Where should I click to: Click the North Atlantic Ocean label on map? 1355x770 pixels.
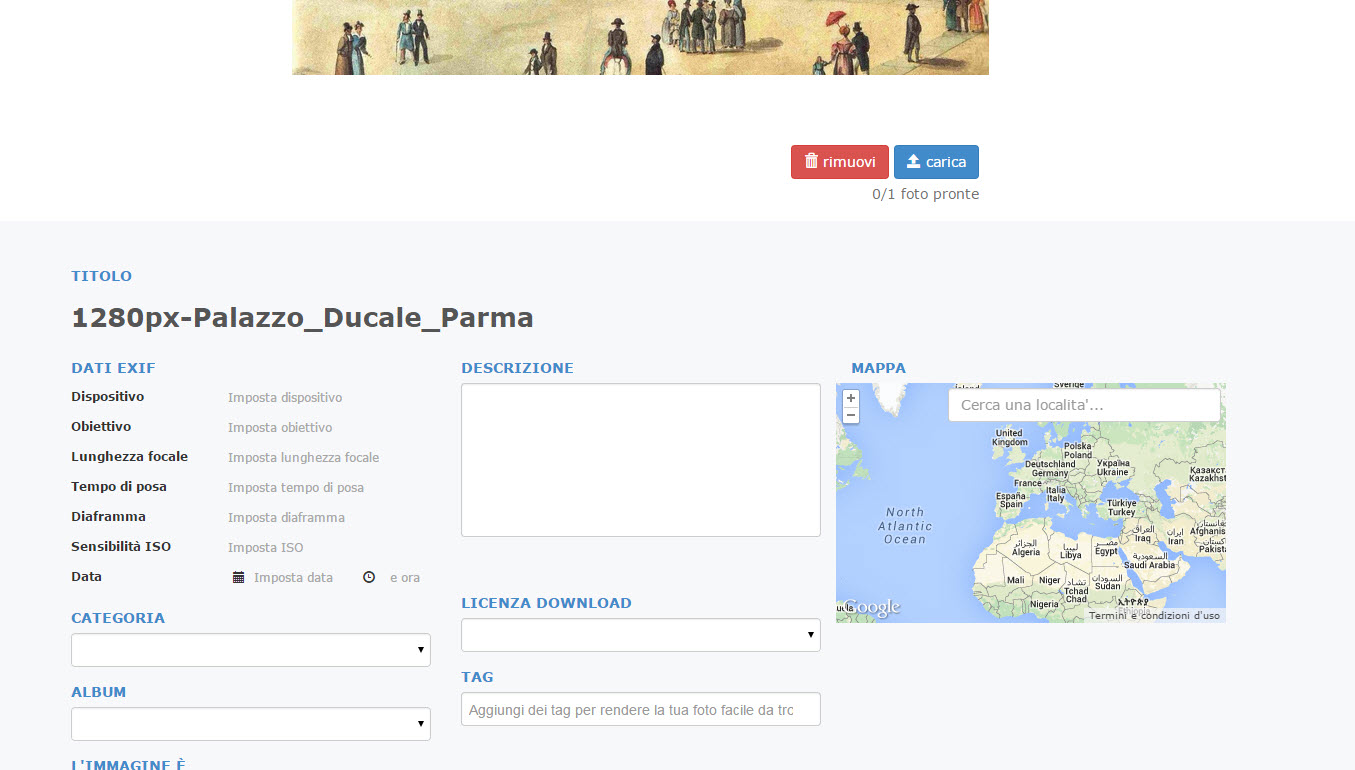pos(905,526)
